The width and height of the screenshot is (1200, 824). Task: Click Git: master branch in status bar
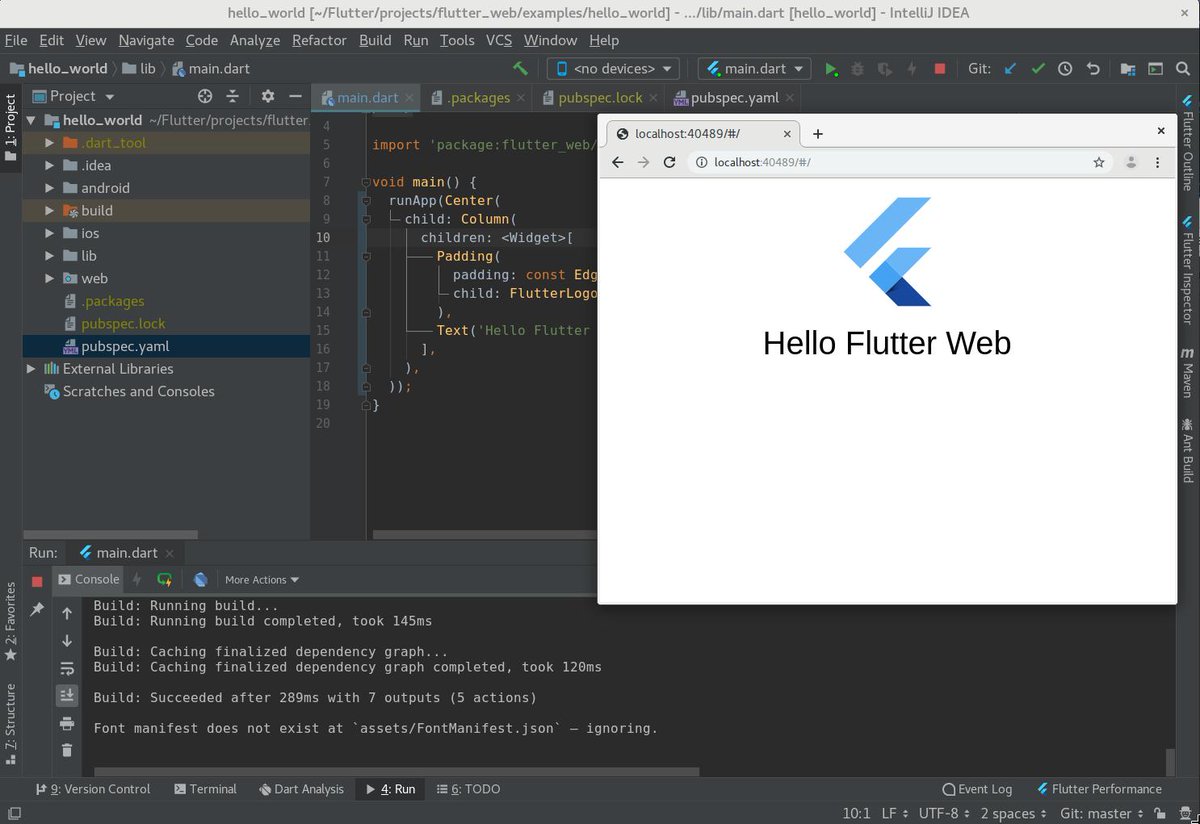1103,814
